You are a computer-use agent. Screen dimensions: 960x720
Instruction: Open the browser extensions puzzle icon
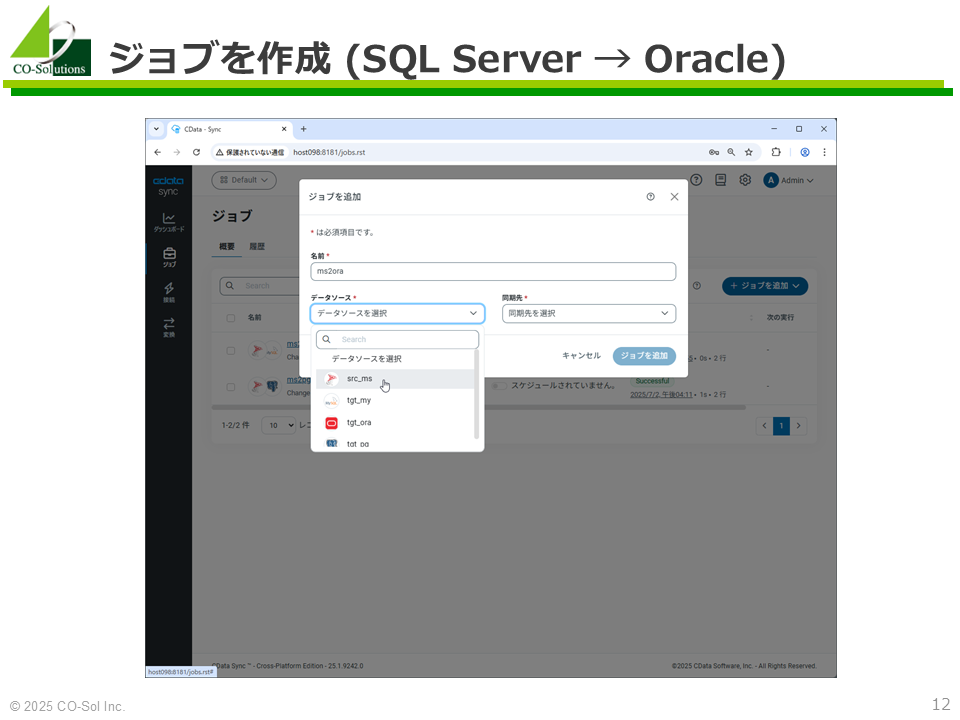tap(776, 152)
